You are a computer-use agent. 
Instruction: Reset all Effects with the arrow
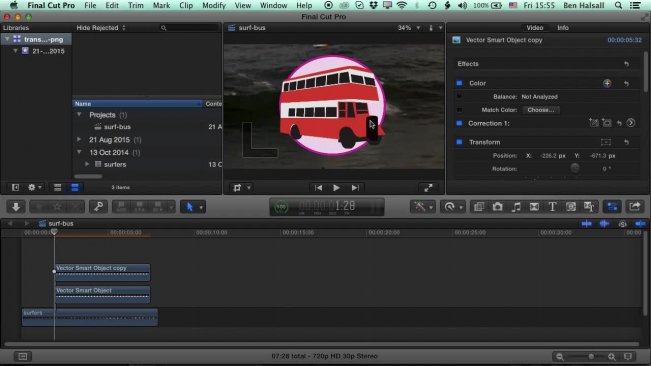tap(627, 64)
